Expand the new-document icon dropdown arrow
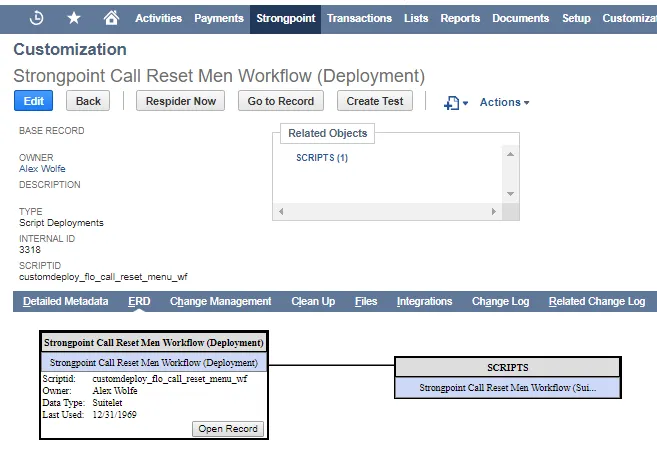Screen dimensions: 657x452 [x=465, y=103]
